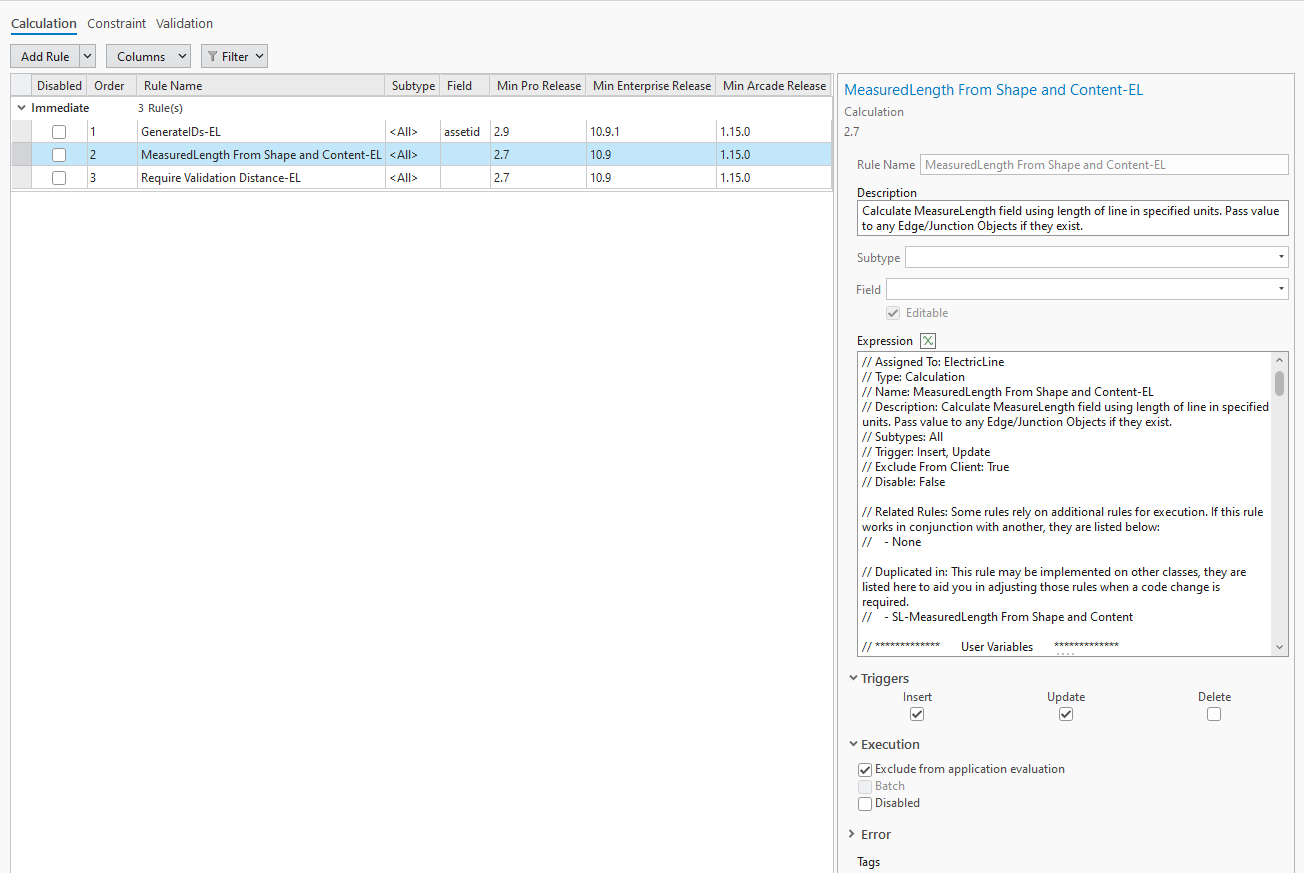The height and width of the screenshot is (873, 1304).
Task: Collapse the Immediate rules group
Action: coord(21,107)
